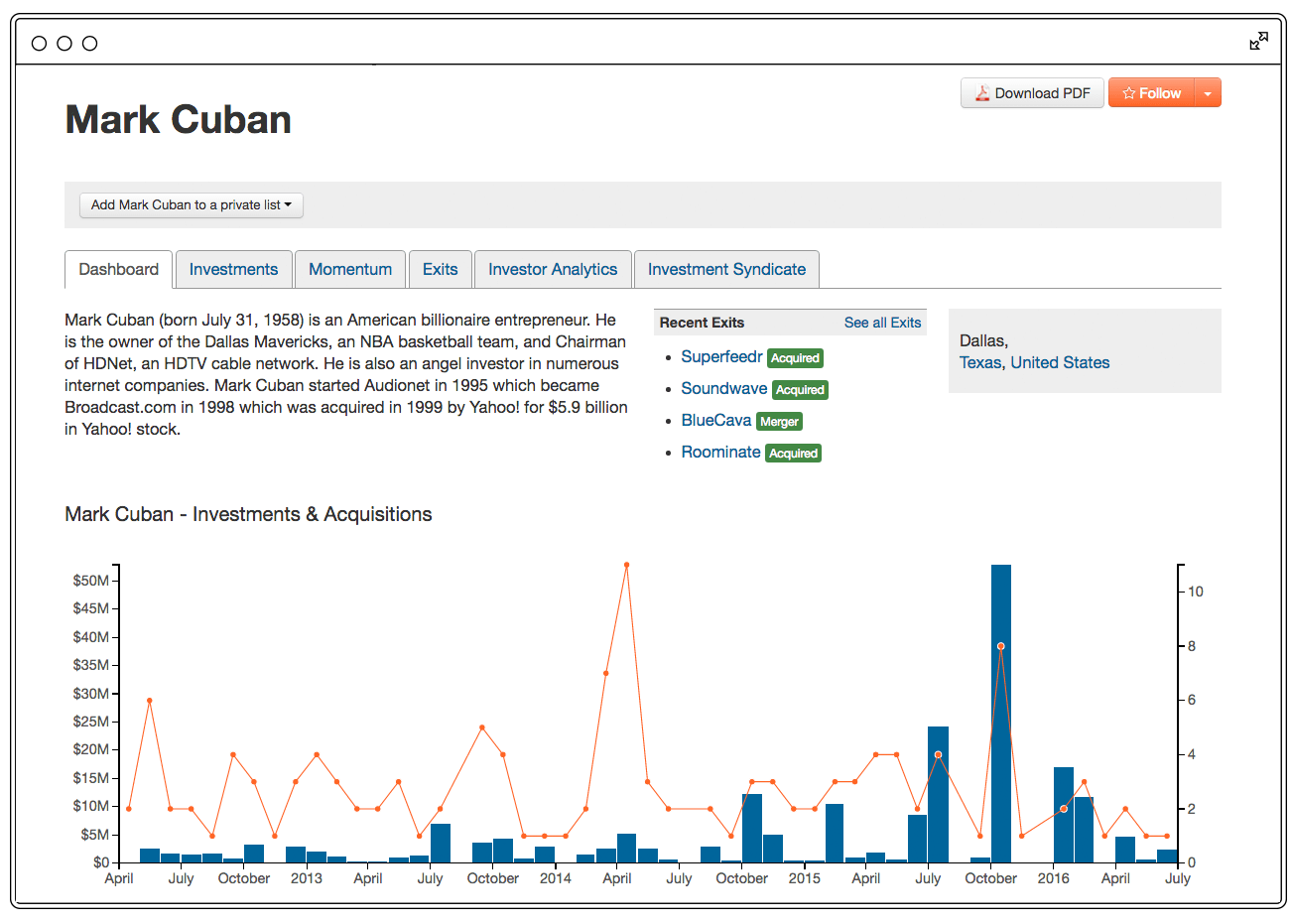Open the Investor Analytics tab
The height and width of the screenshot is (924, 1290).
coord(553,270)
